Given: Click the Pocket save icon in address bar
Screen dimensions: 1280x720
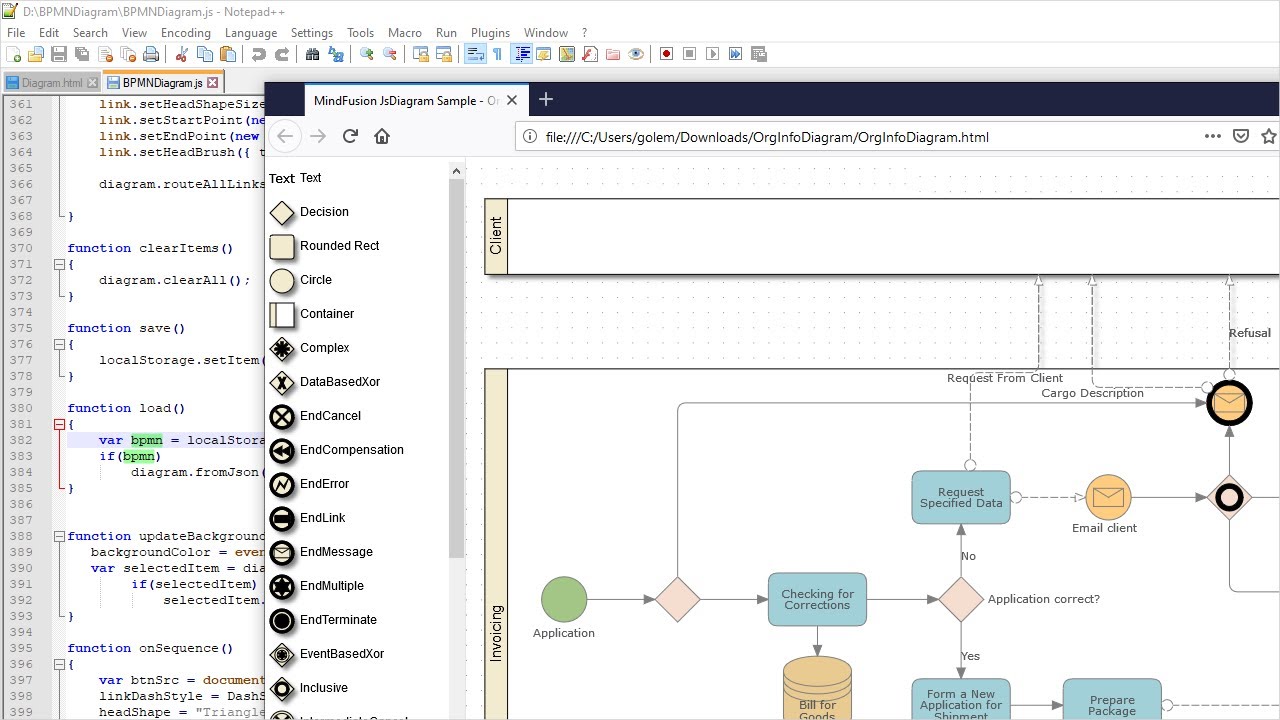Looking at the screenshot, I should tap(1241, 136).
